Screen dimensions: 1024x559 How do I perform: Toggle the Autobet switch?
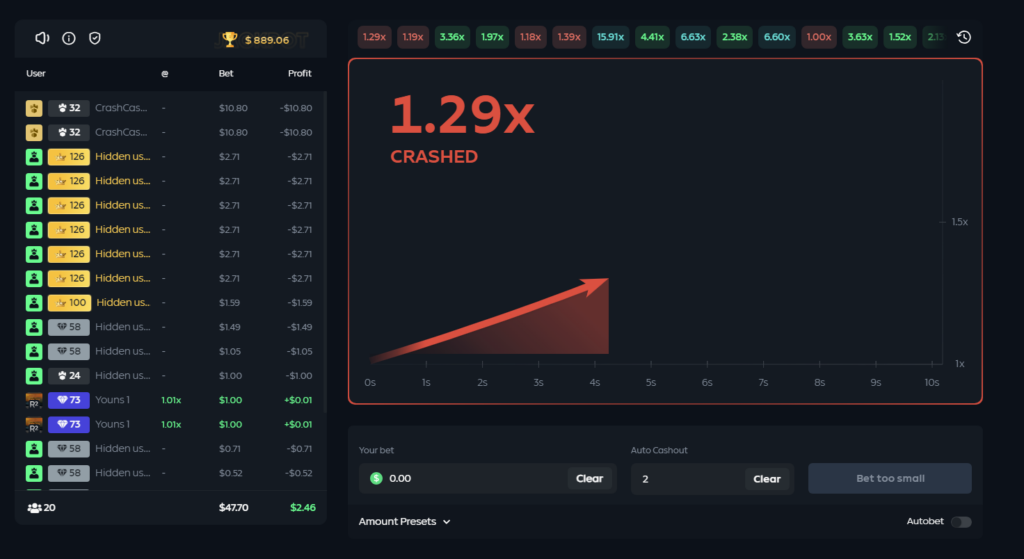[x=960, y=522]
